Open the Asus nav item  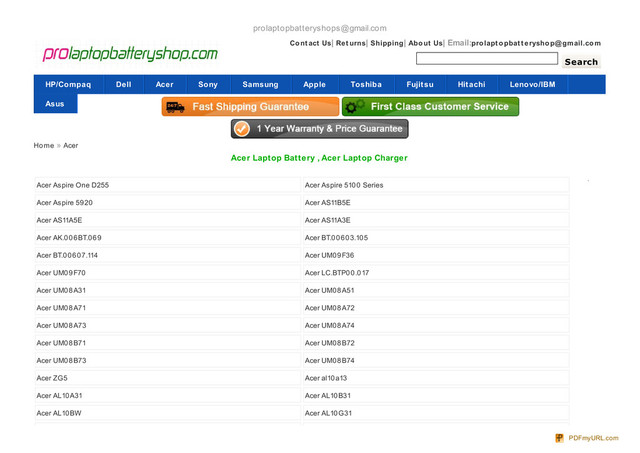pyautogui.click(x=55, y=104)
